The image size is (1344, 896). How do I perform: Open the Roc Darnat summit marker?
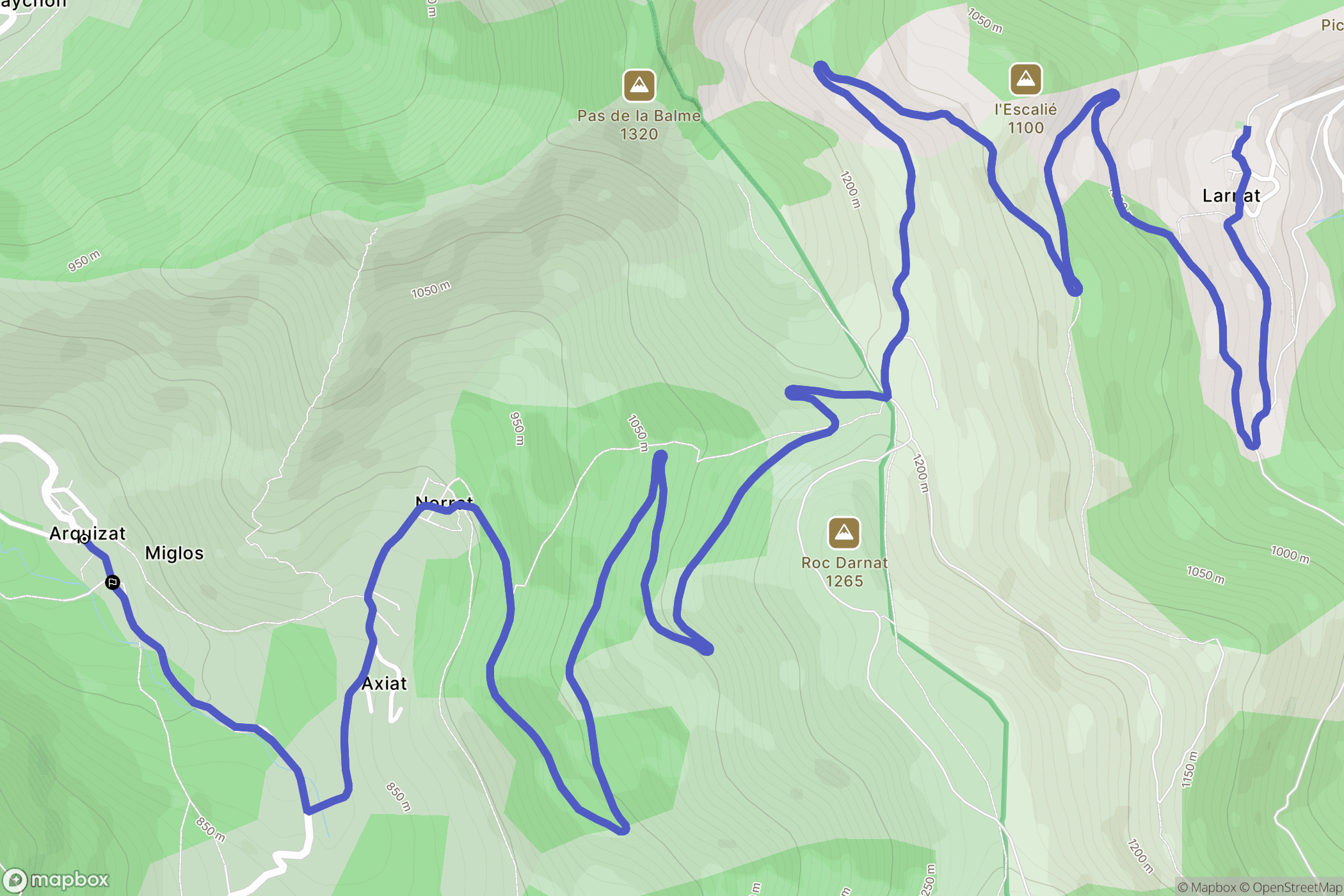pyautogui.click(x=844, y=532)
